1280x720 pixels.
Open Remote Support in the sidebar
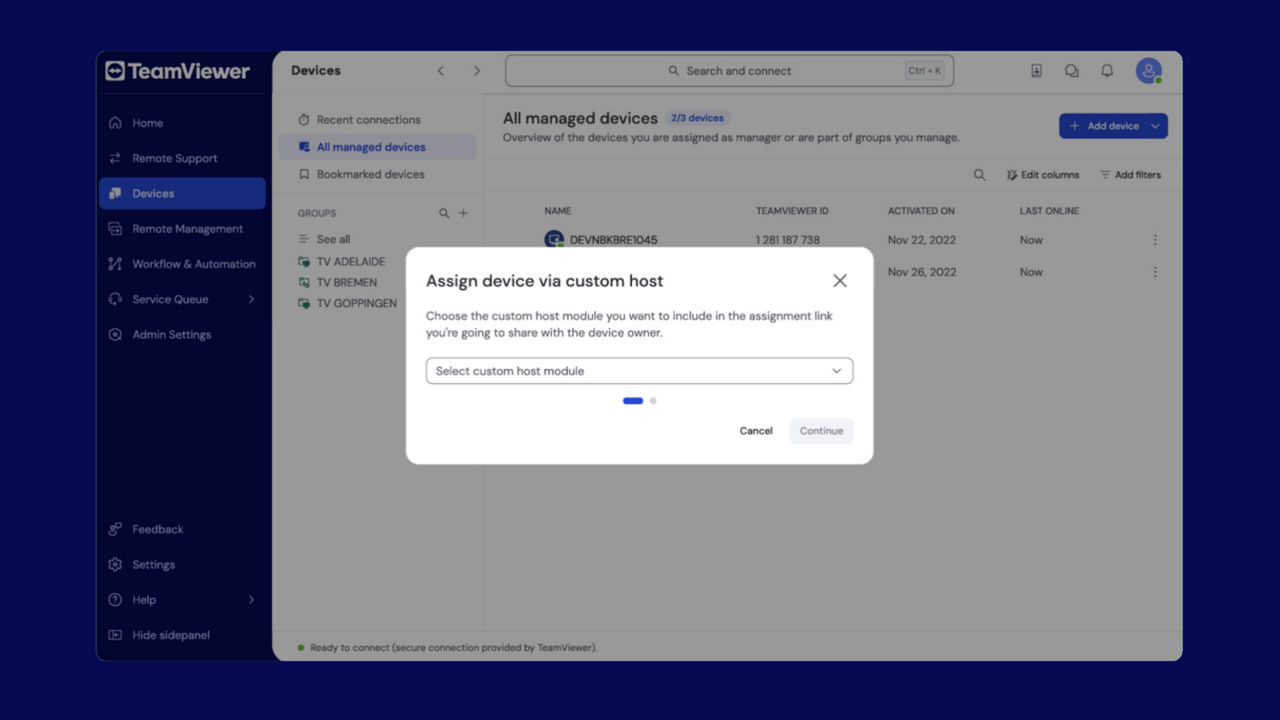182,158
